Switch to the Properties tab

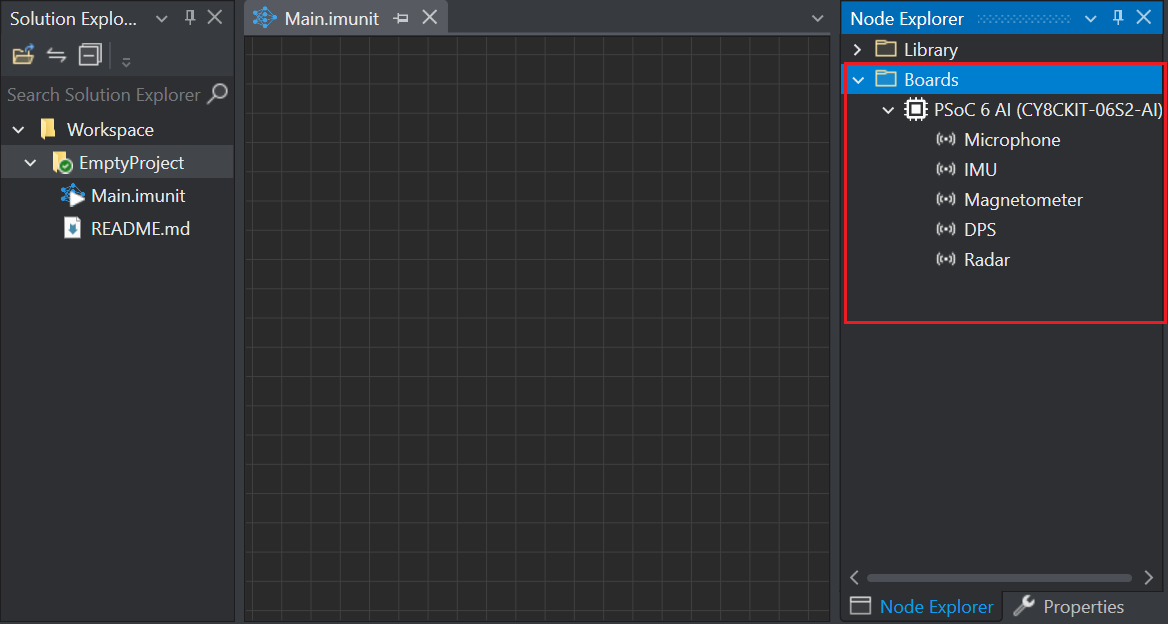[x=1069, y=607]
